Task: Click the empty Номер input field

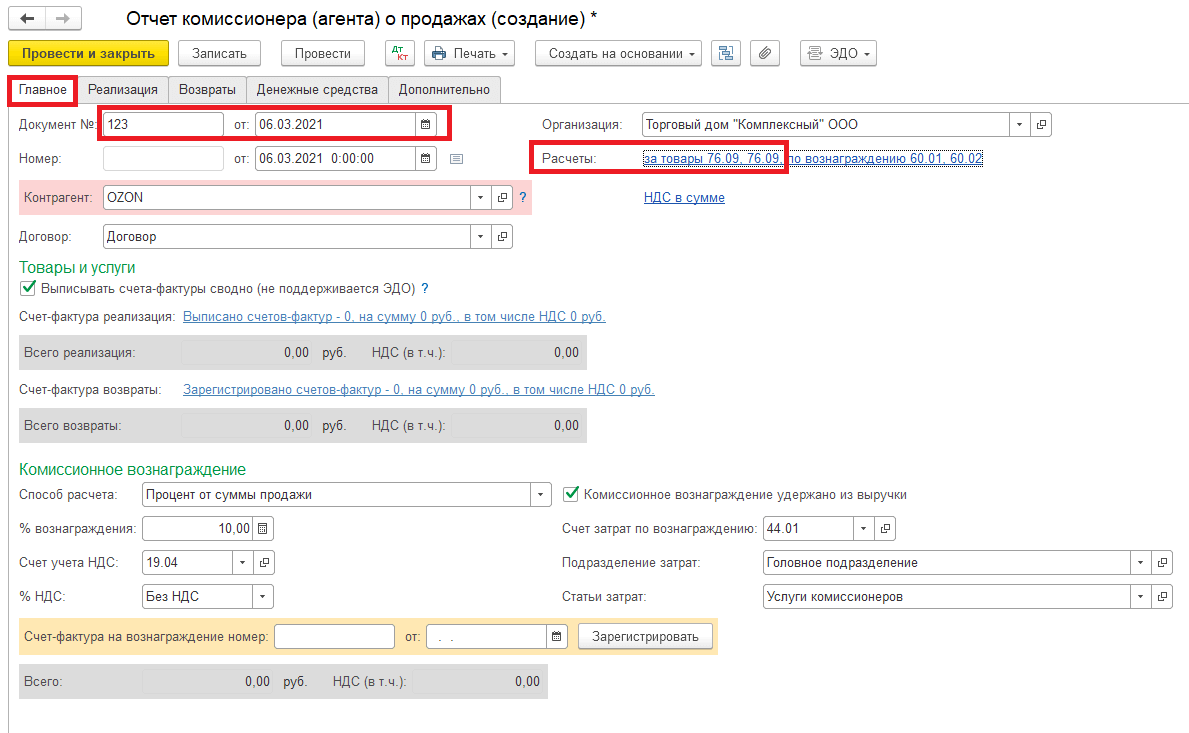Action: point(163,158)
